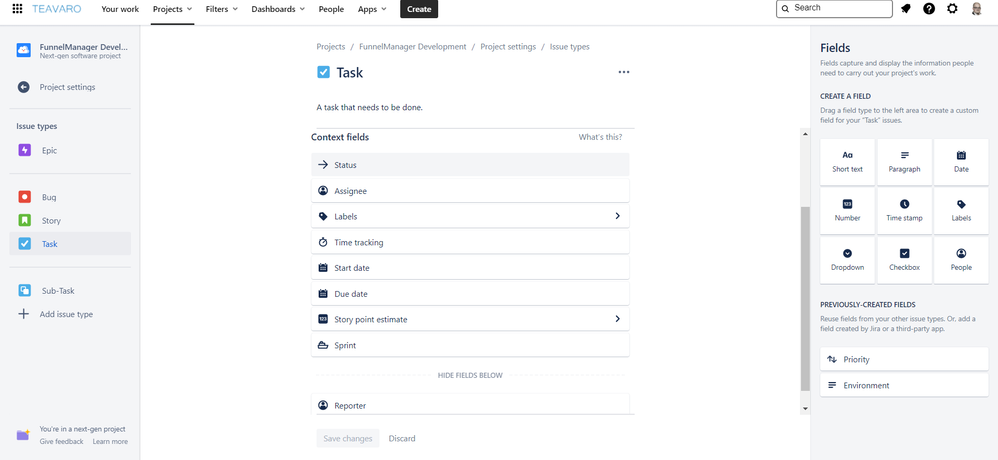Click the Short text field type tile
This screenshot has width=998, height=460.
(847, 162)
